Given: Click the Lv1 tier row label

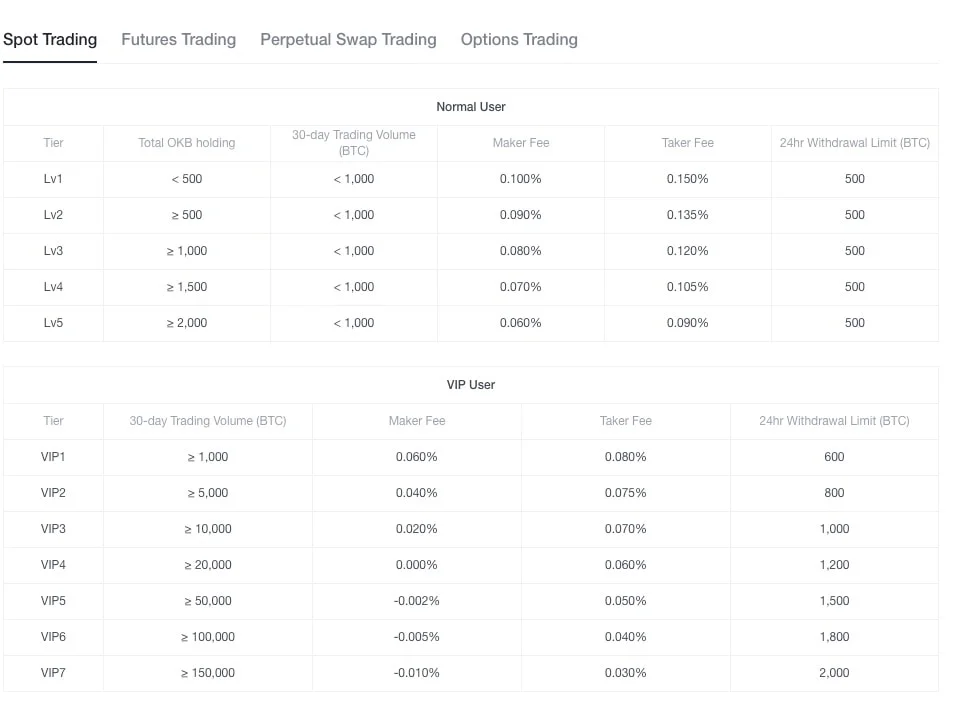Looking at the screenshot, I should [53, 179].
